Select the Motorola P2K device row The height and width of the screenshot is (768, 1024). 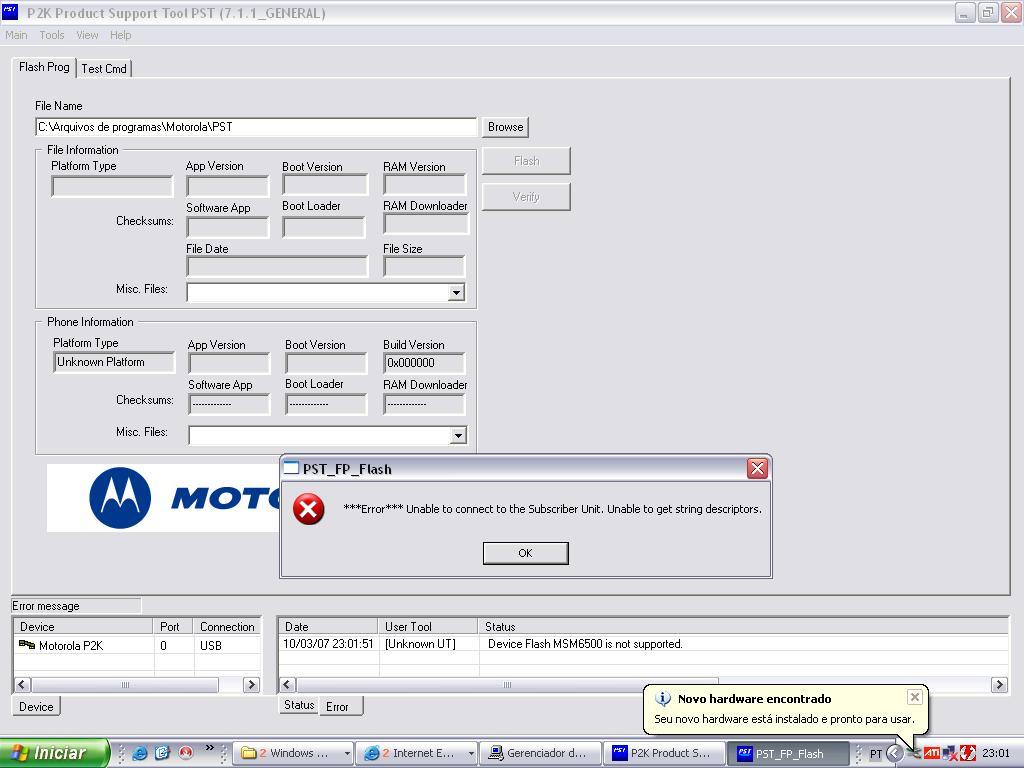[x=137, y=645]
